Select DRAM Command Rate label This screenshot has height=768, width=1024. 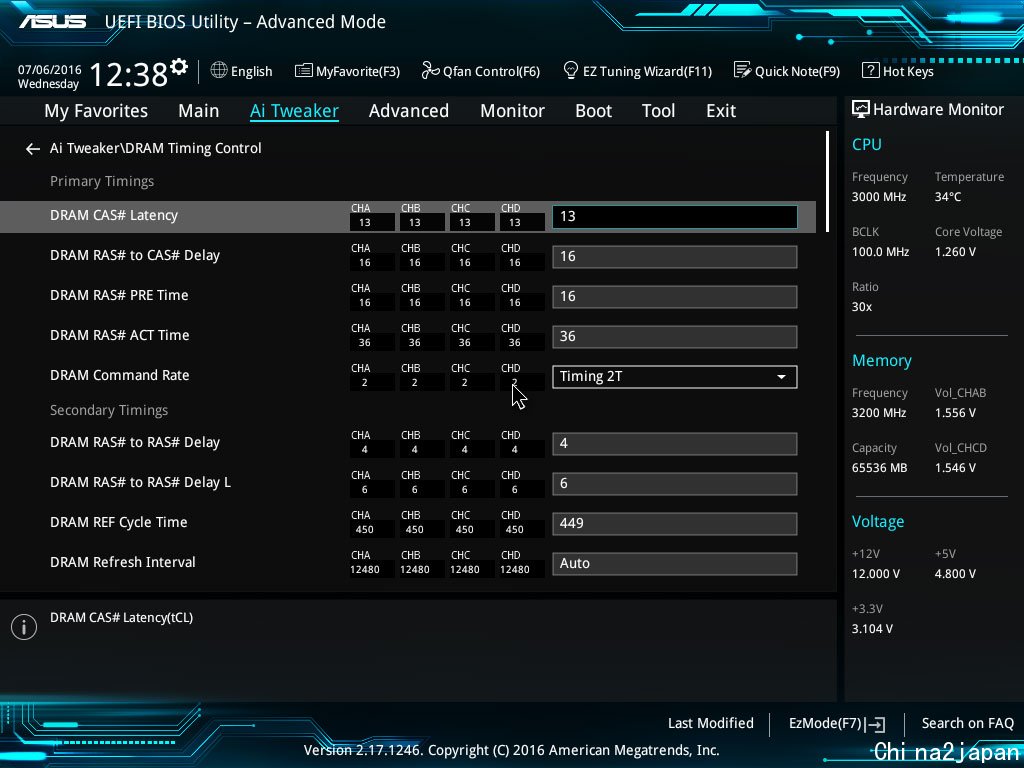click(120, 376)
